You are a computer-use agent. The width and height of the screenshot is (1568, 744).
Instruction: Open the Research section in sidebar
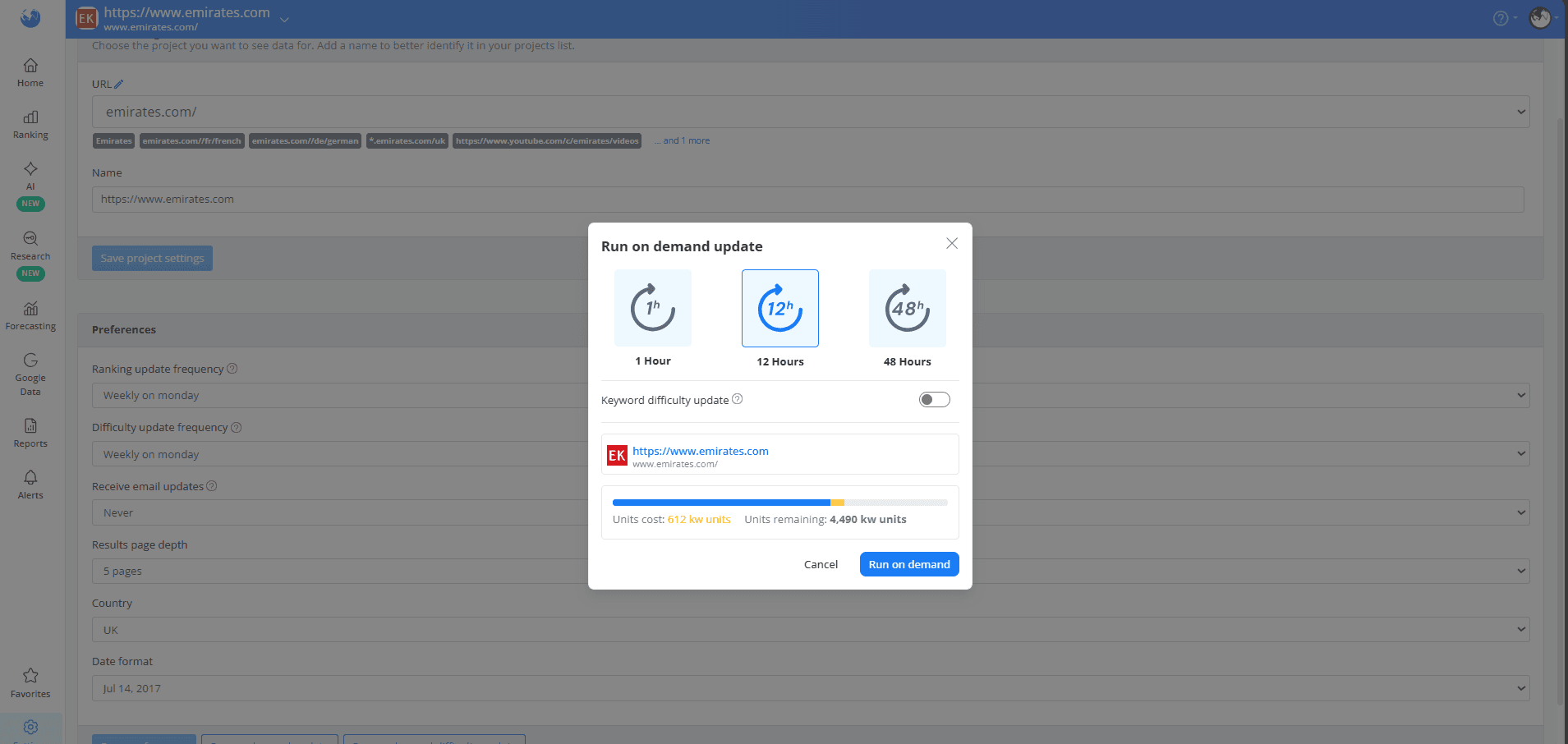click(x=30, y=255)
